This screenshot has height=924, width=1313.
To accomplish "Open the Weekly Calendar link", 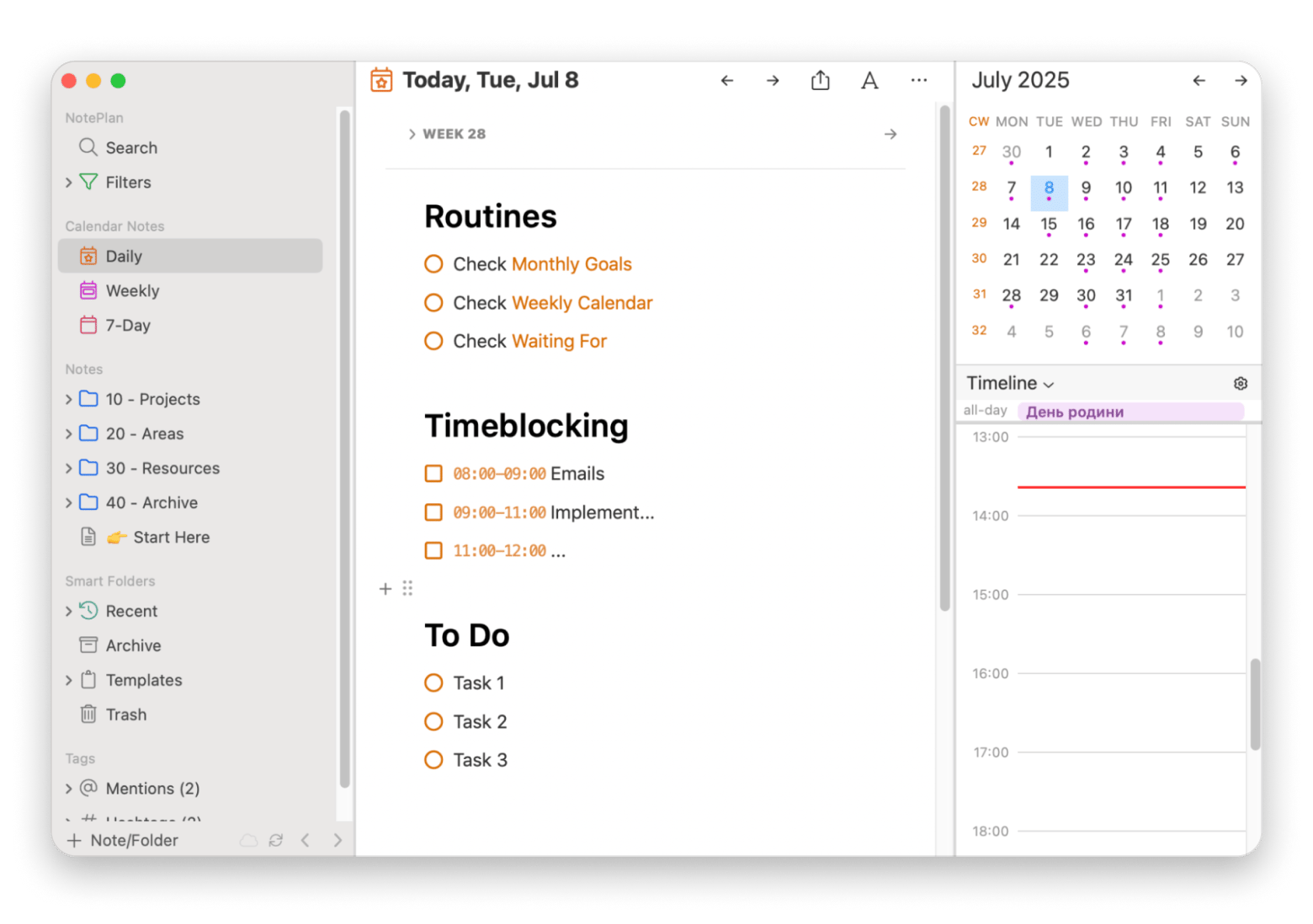I will (582, 303).
